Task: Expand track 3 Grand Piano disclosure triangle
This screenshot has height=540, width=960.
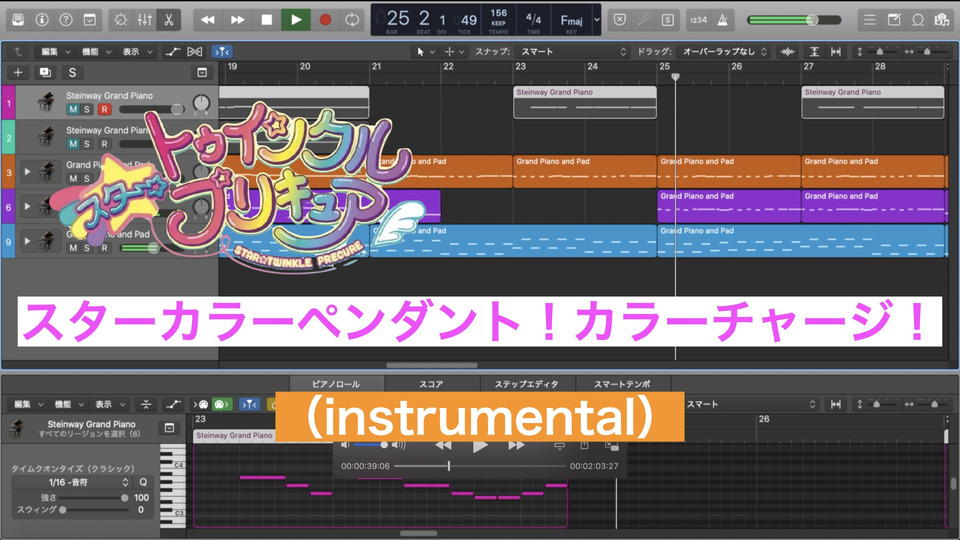Action: 28,172
